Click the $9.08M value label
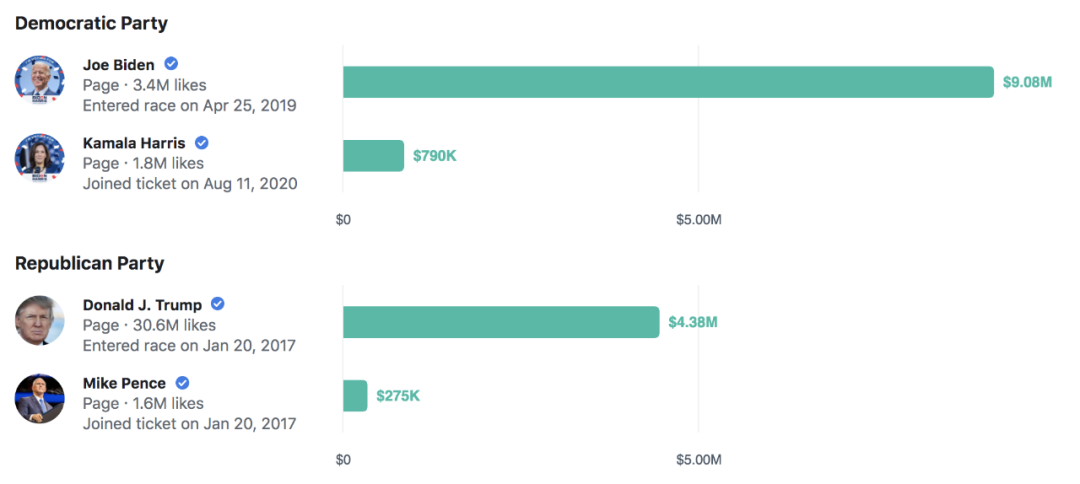 pyautogui.click(x=1027, y=82)
